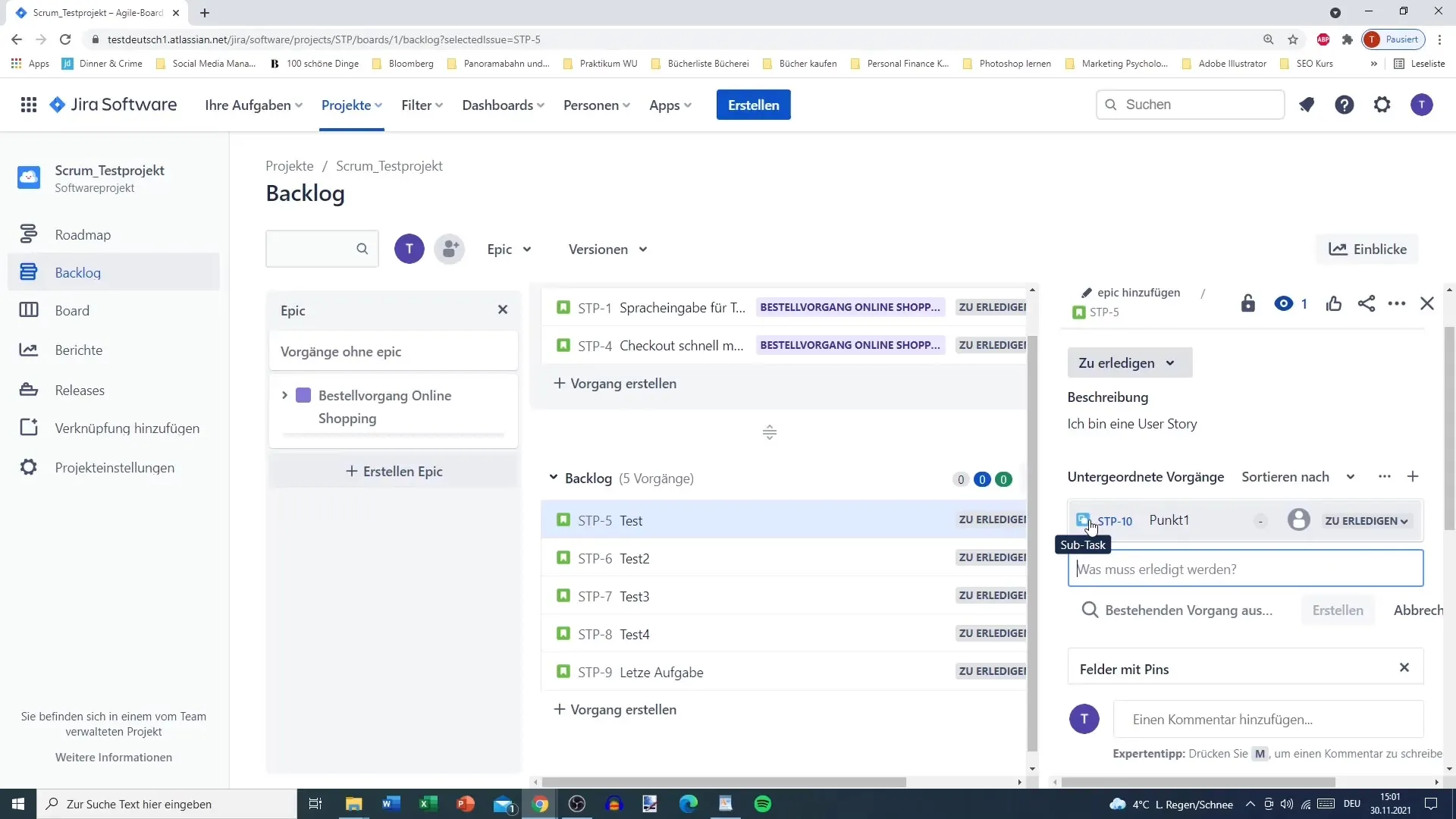The height and width of the screenshot is (819, 1456).
Task: Go to Releases in sidebar
Action: pyautogui.click(x=114, y=390)
